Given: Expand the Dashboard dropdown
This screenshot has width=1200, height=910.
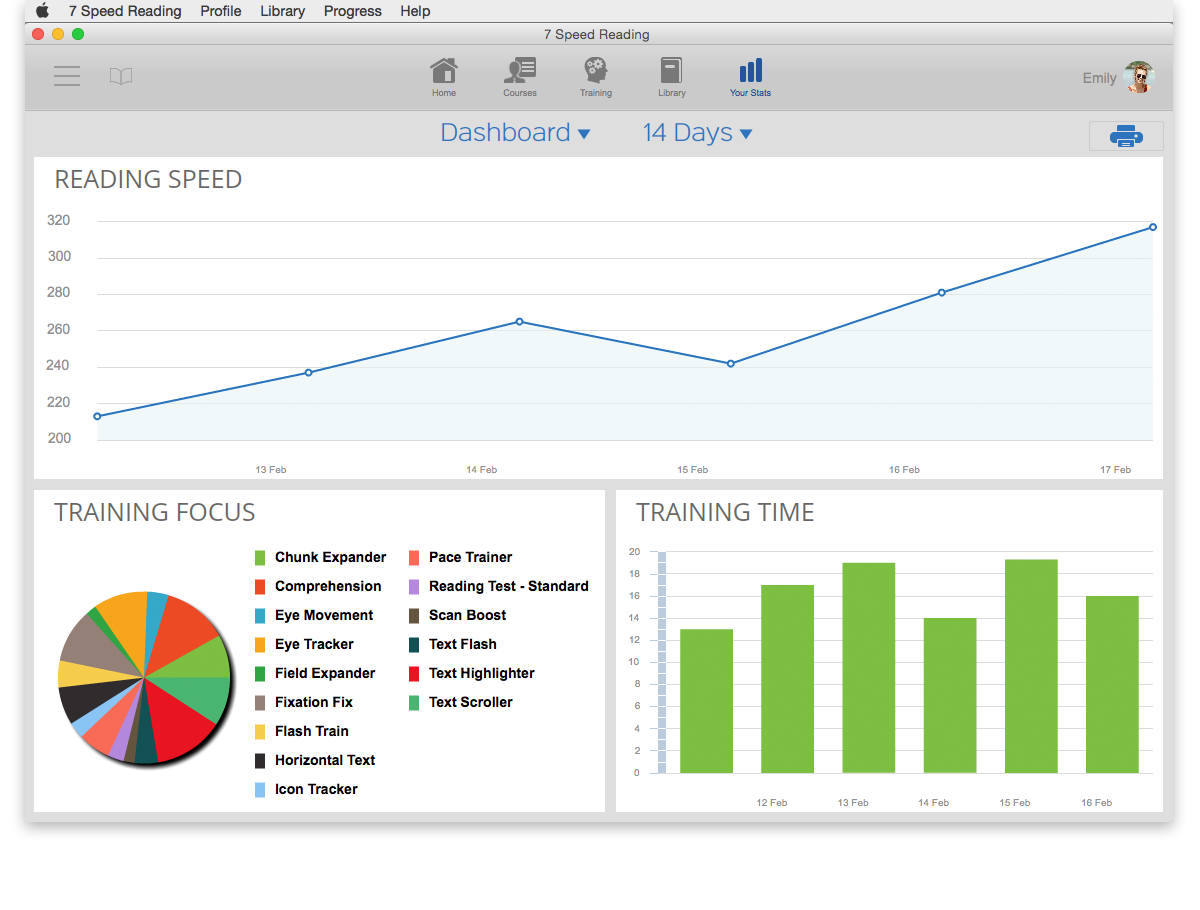Looking at the screenshot, I should (x=516, y=133).
